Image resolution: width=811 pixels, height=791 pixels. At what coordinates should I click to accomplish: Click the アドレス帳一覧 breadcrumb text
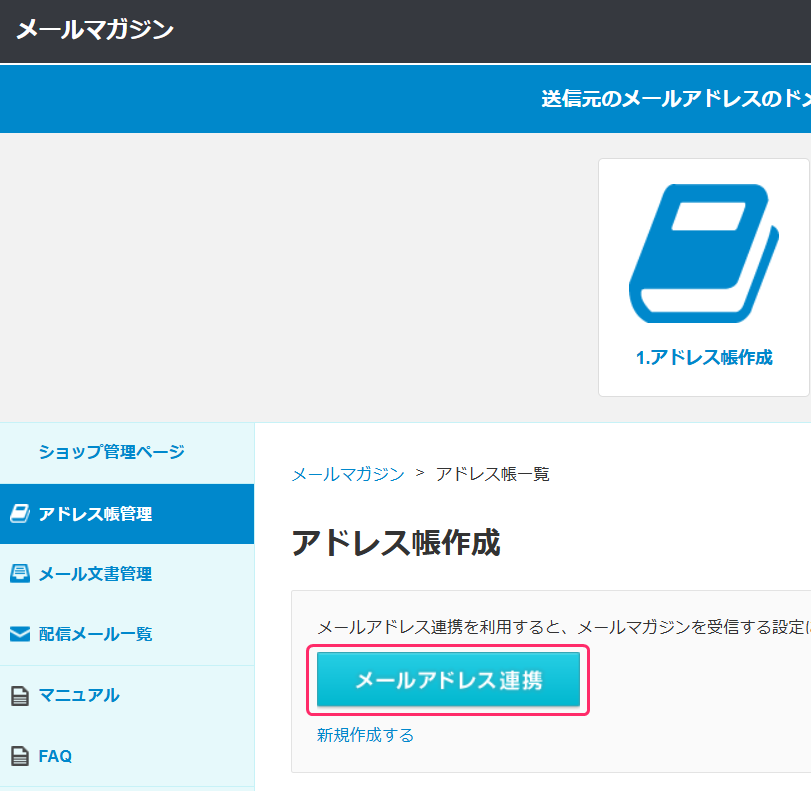(x=492, y=474)
